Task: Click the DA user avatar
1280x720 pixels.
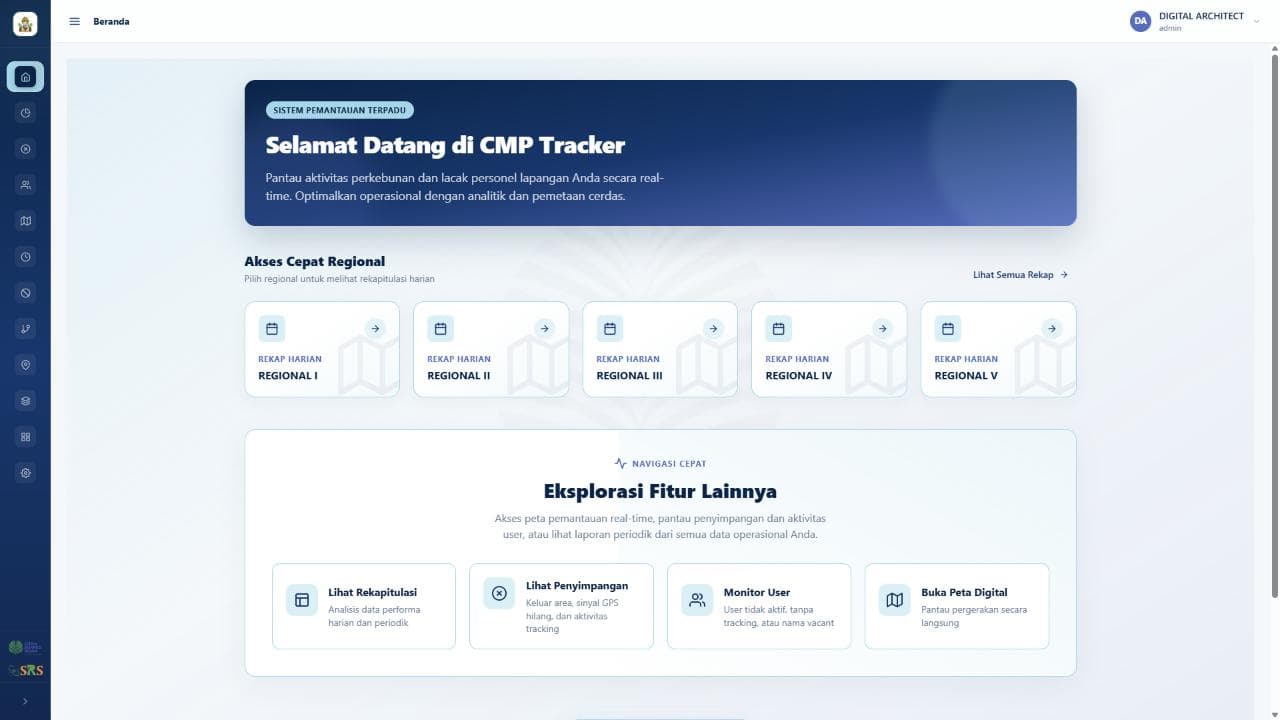Action: (x=1140, y=21)
